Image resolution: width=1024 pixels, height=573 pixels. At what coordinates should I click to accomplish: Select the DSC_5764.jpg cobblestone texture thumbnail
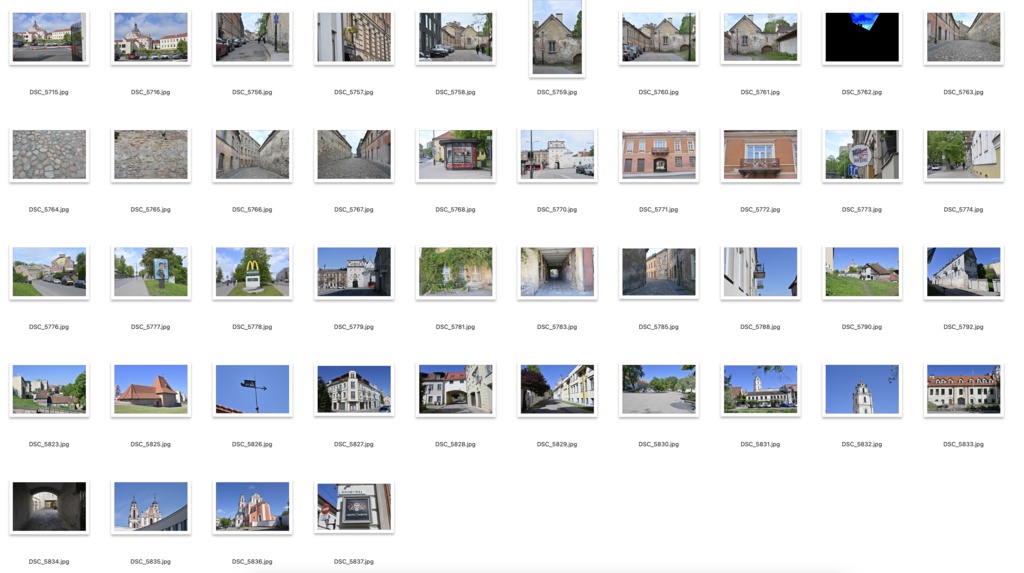(49, 155)
